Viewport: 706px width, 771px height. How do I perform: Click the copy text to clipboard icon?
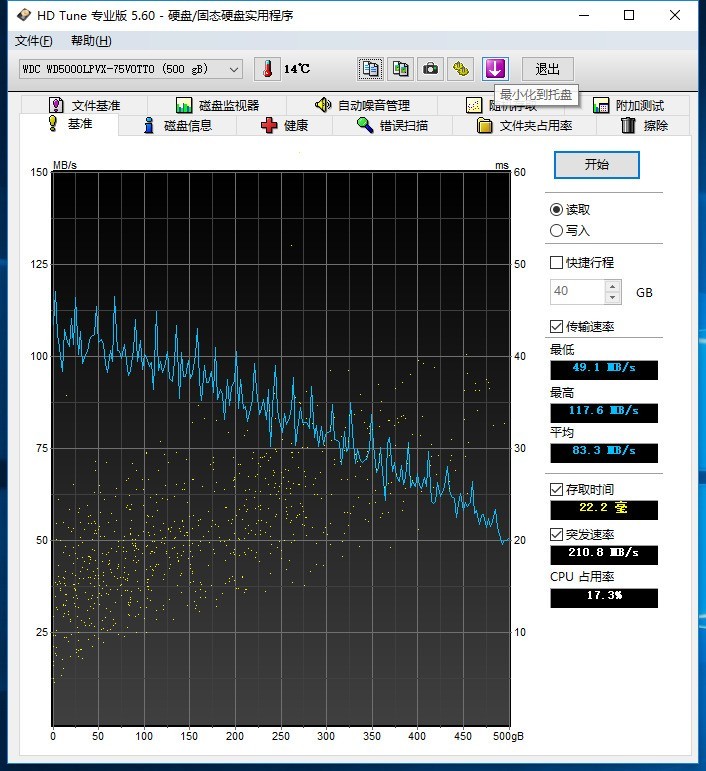[371, 69]
